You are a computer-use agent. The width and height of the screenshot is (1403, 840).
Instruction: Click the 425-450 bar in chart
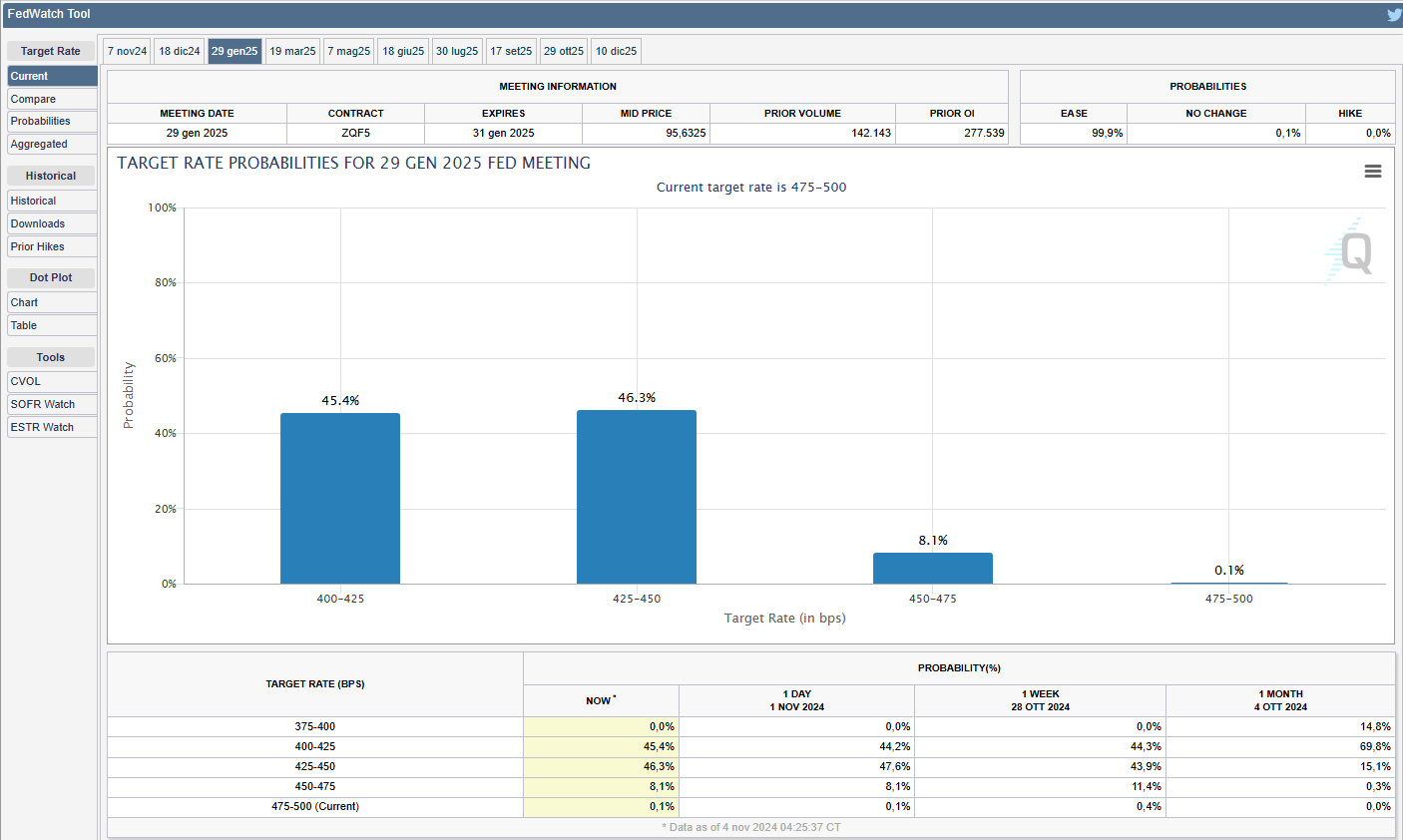(x=637, y=497)
